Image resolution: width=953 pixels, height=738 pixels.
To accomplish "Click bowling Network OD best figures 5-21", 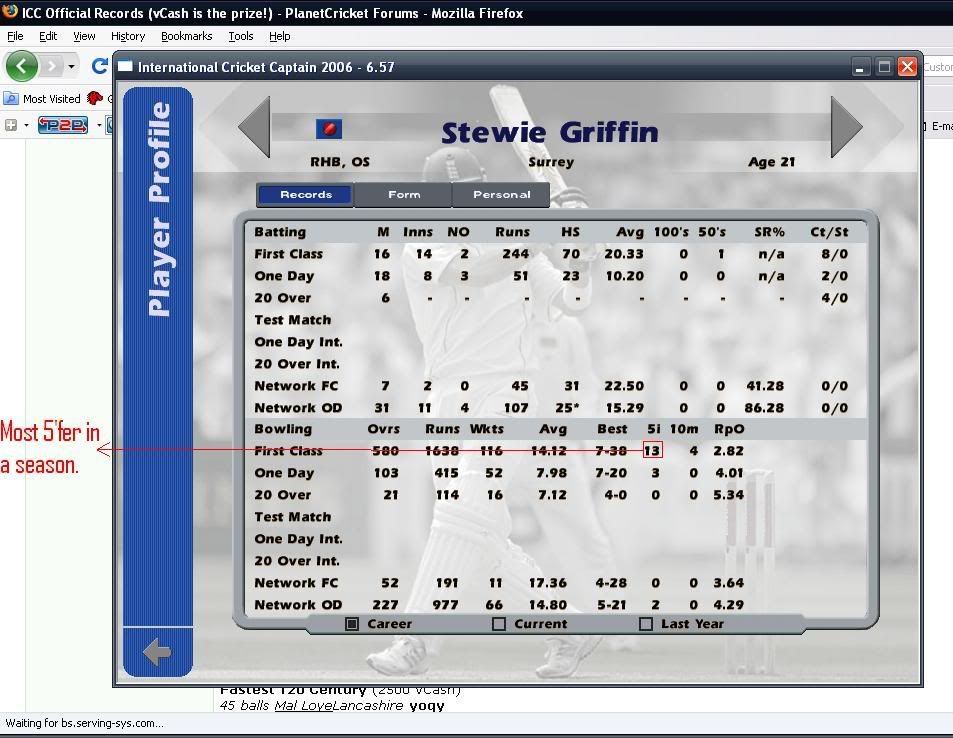I will 611,604.
